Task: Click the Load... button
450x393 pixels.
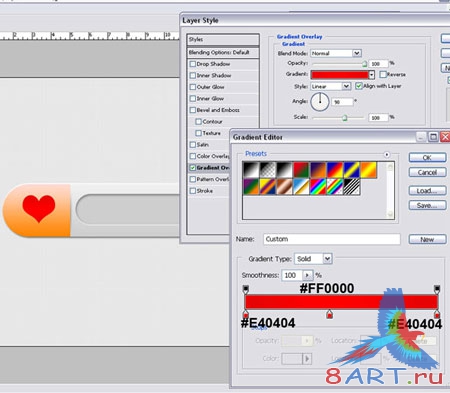Action: (427, 191)
